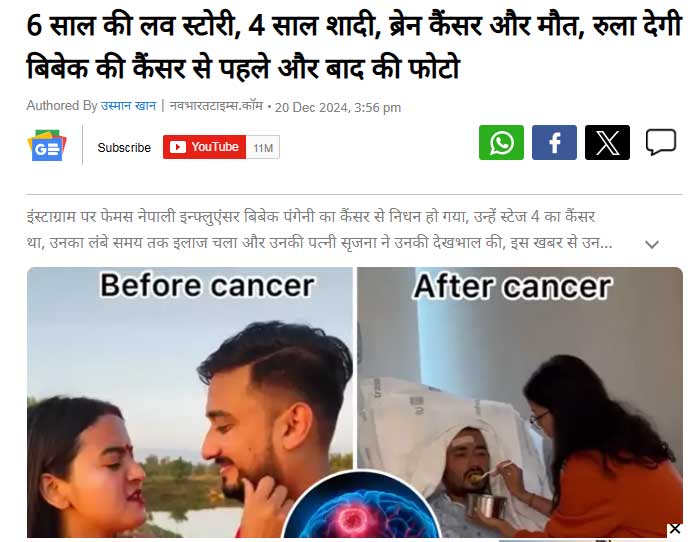The height and width of the screenshot is (542, 700).
Task: Open the After cancer hospital photo
Action: (x=520, y=402)
